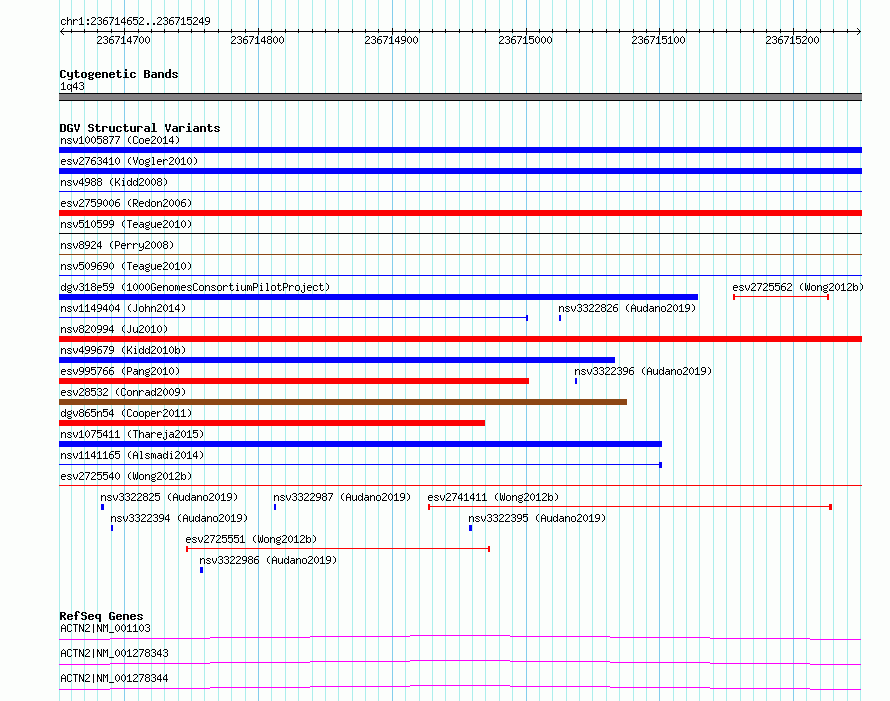This screenshot has height=701, width=890.
Task: Select nsv8924 (Perry2008) variant label
Action: (x=117, y=245)
